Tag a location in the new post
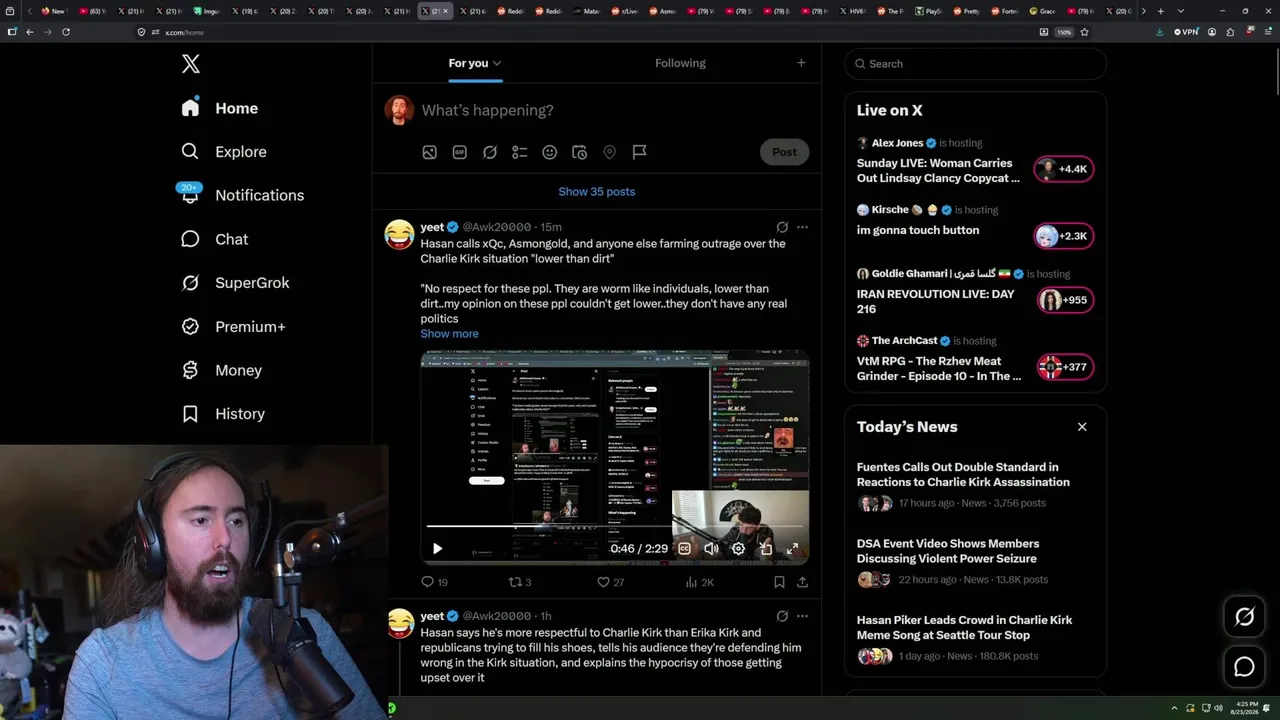 pyautogui.click(x=610, y=152)
